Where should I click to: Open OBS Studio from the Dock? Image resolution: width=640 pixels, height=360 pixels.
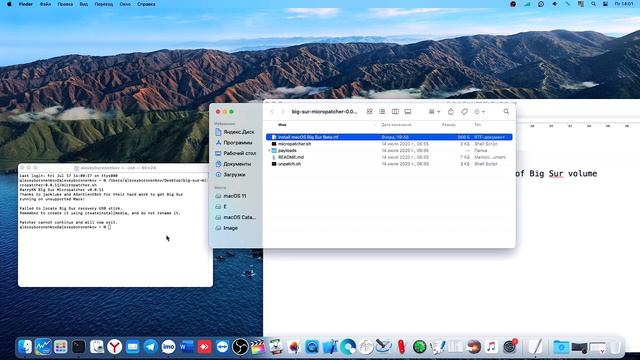click(x=240, y=347)
